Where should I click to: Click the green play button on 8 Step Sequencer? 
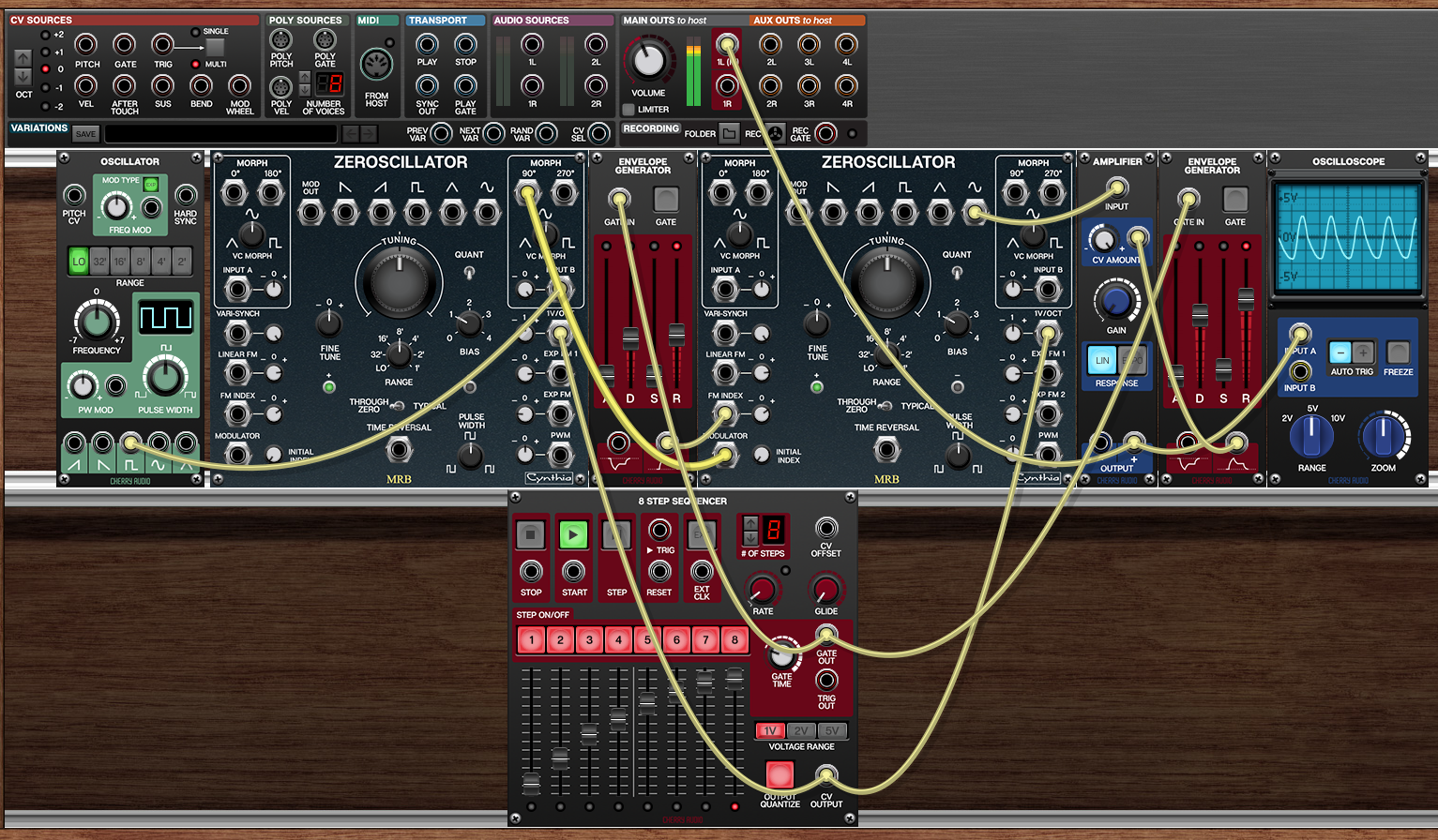(573, 534)
